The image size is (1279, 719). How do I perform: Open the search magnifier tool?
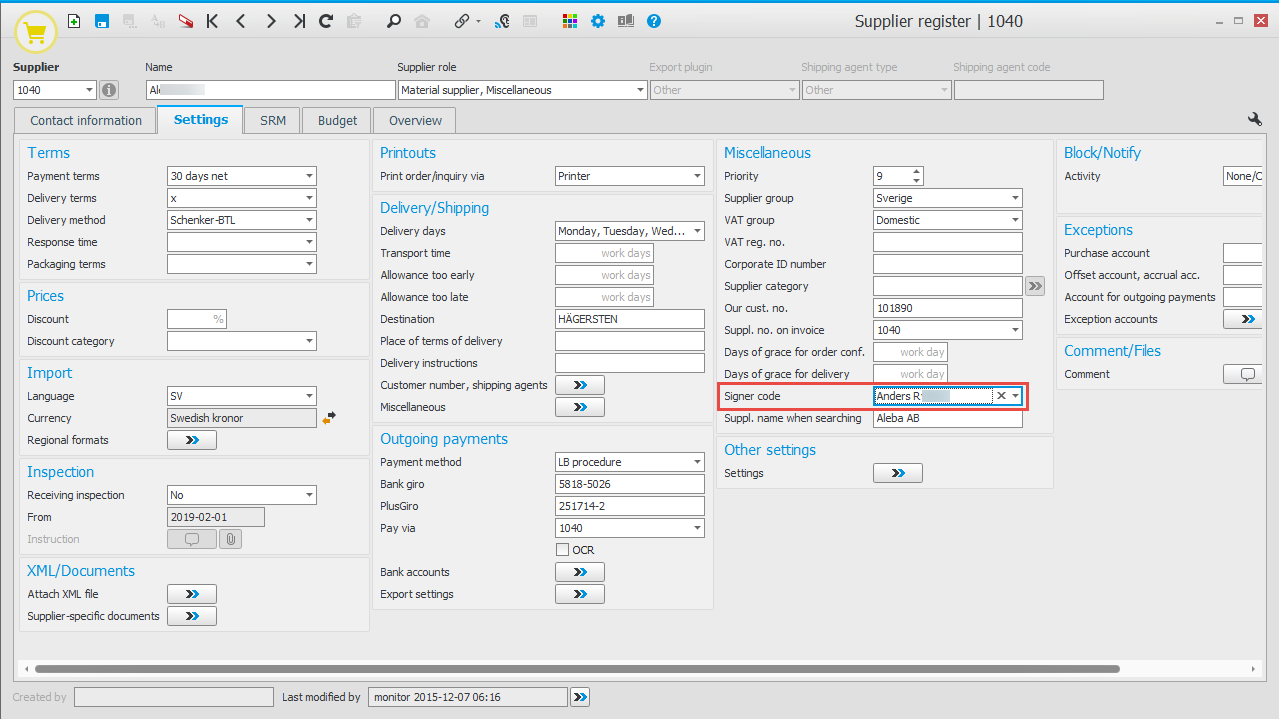(394, 21)
